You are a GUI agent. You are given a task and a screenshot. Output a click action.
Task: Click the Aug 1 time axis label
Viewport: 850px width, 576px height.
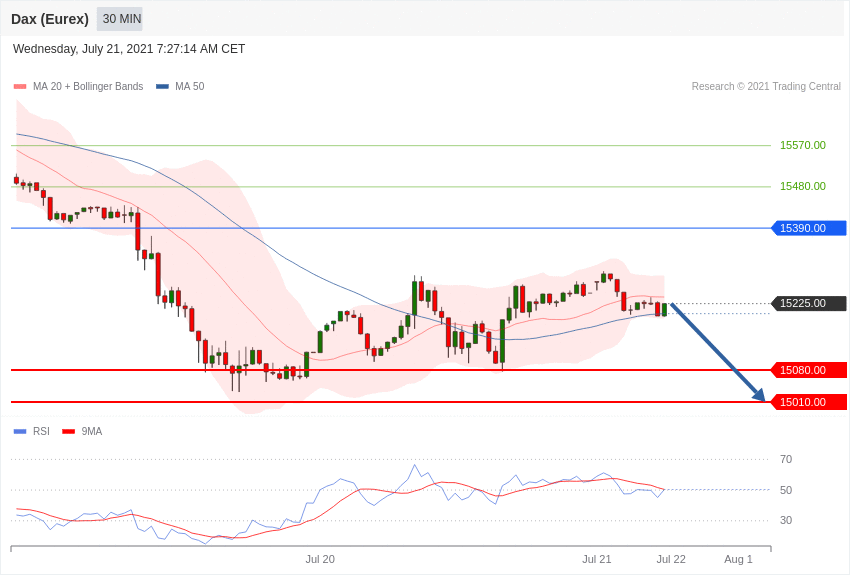[x=738, y=559]
